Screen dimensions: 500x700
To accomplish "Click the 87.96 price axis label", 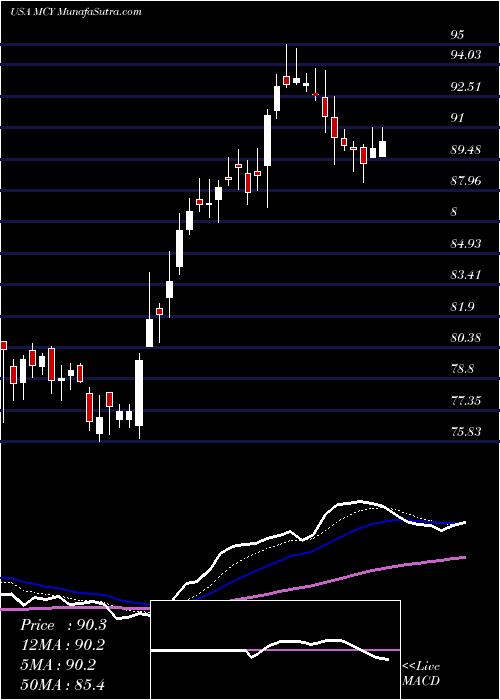I will coord(466,181).
